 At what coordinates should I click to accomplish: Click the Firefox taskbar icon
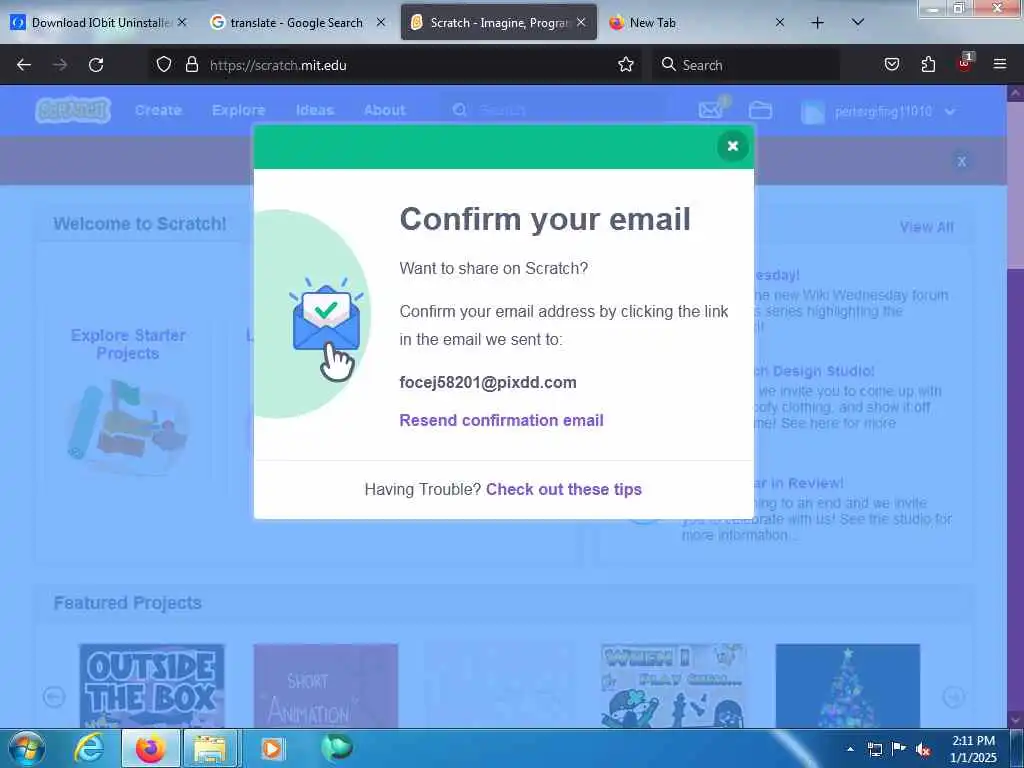coord(150,748)
